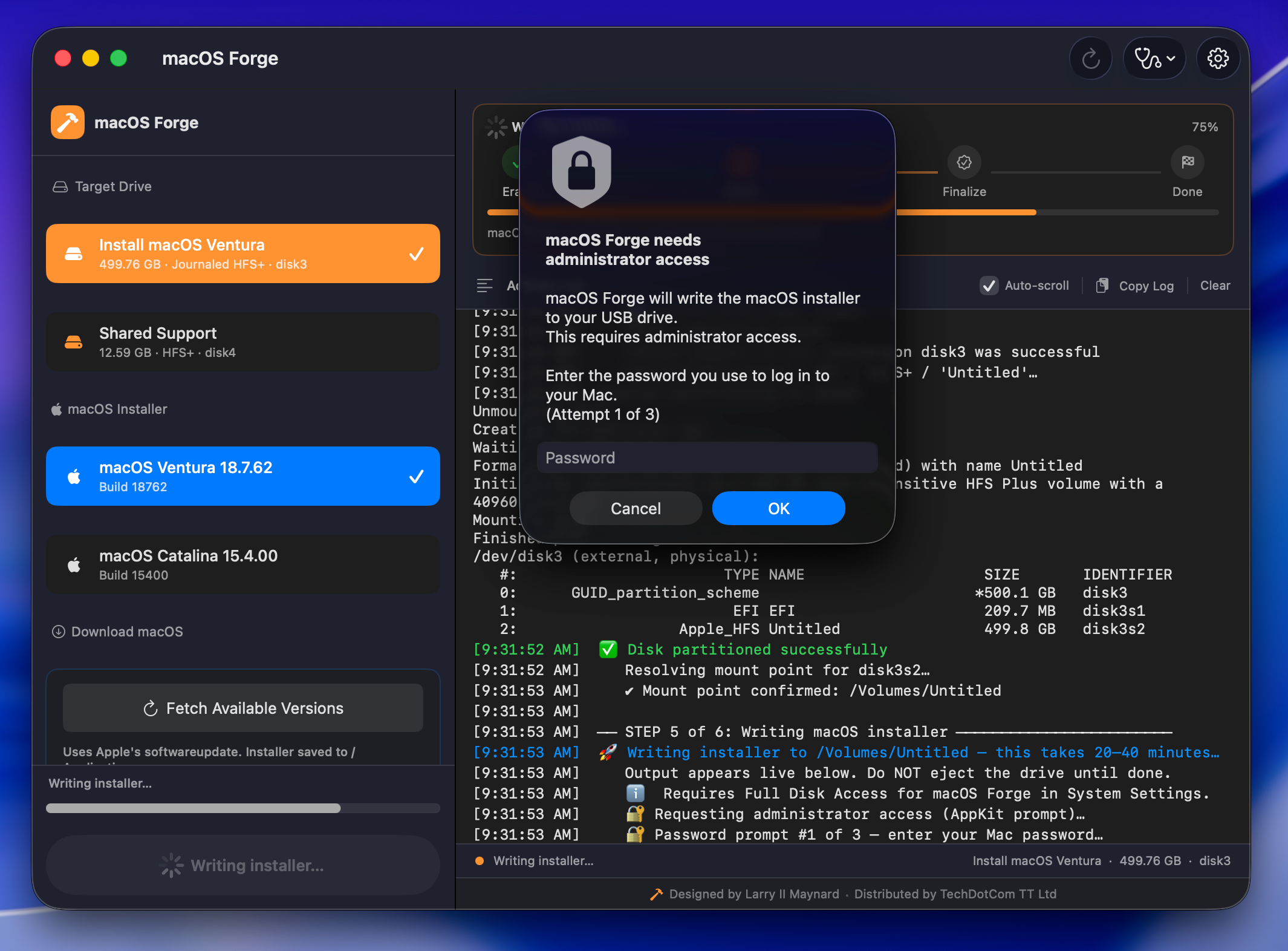Click the 'Build 18762' subtitle
Screen dimensions: 1288x951
click(133, 486)
